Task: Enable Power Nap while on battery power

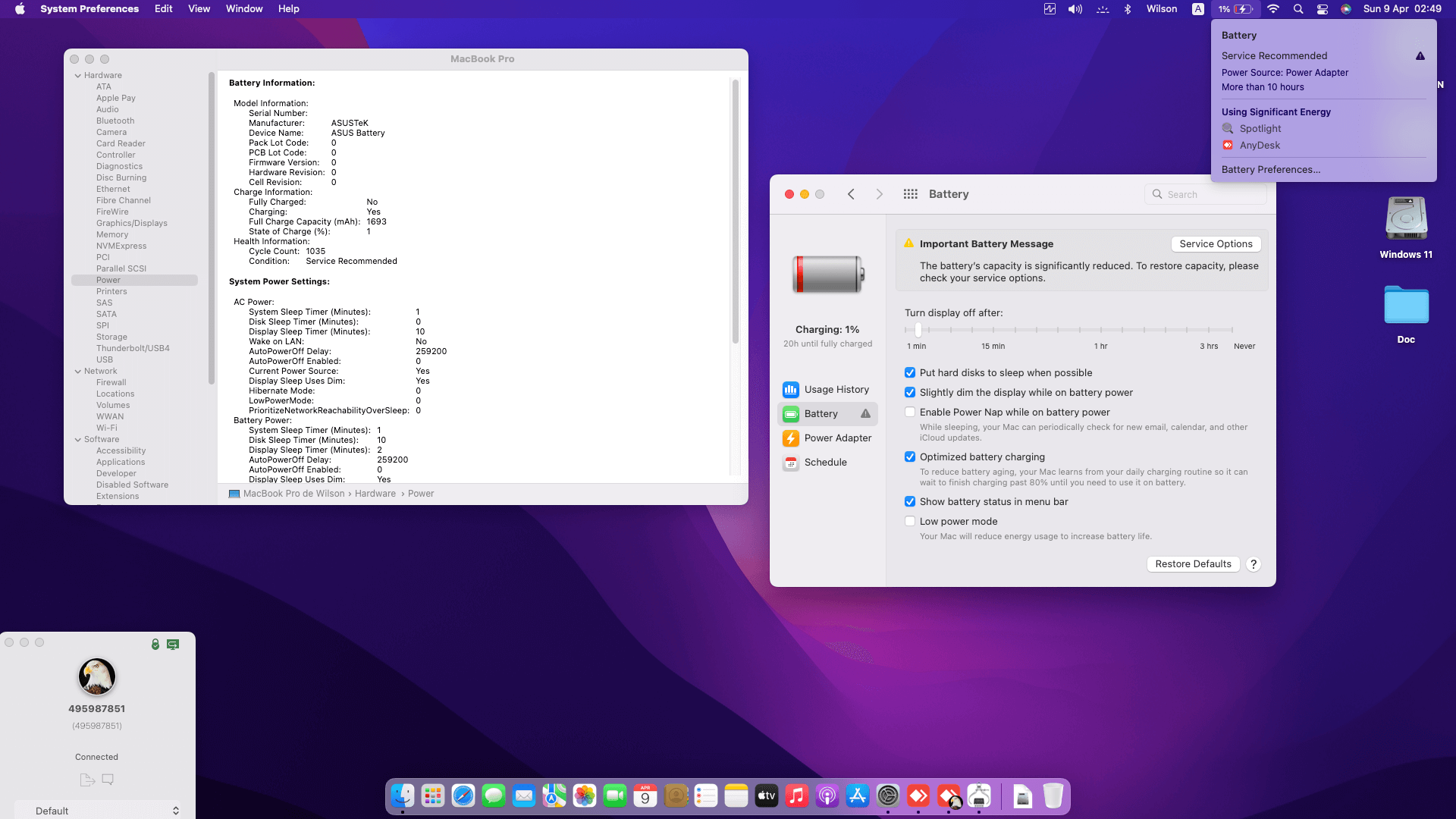Action: click(910, 412)
